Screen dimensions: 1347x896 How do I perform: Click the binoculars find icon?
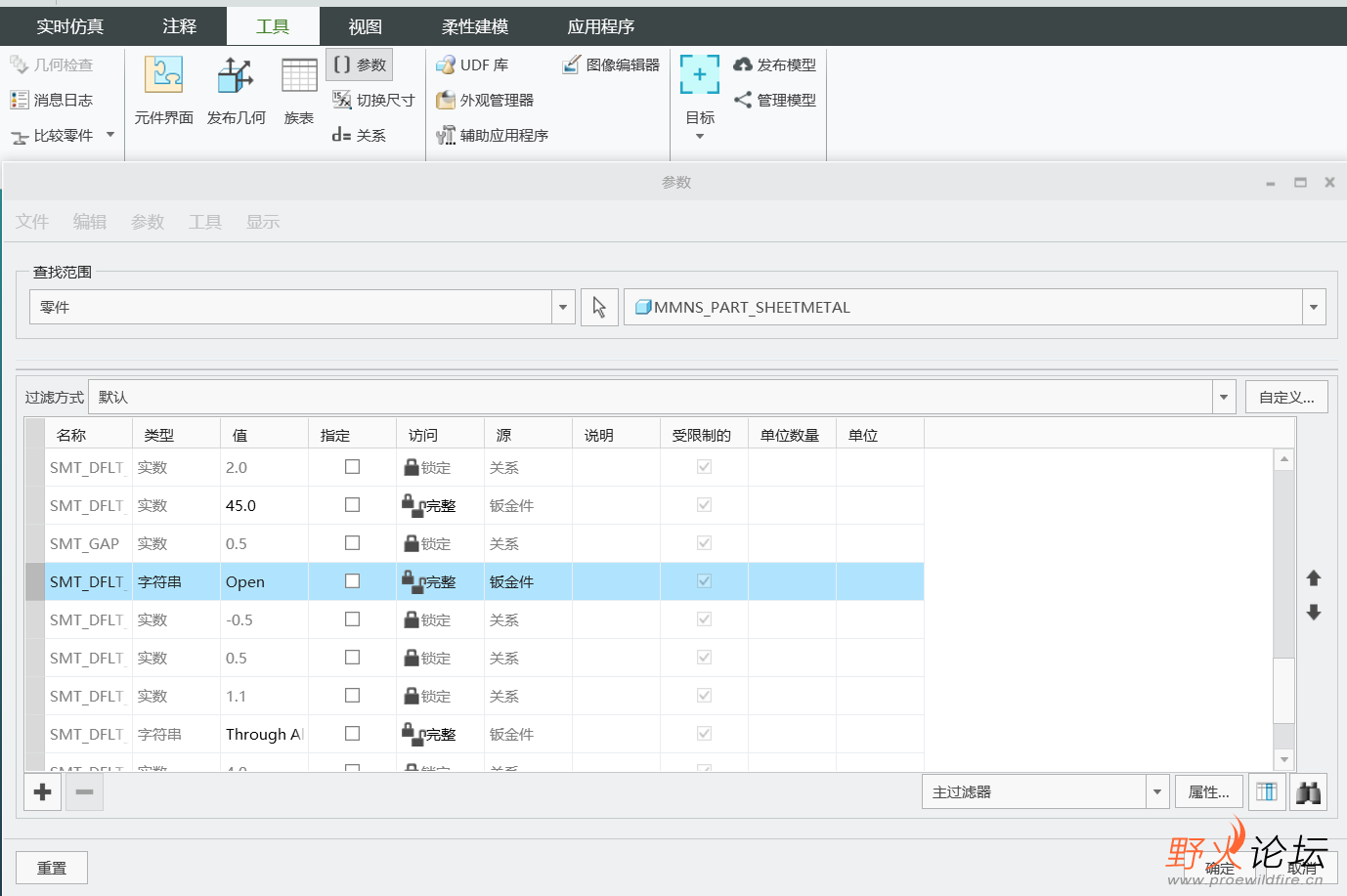[1308, 792]
